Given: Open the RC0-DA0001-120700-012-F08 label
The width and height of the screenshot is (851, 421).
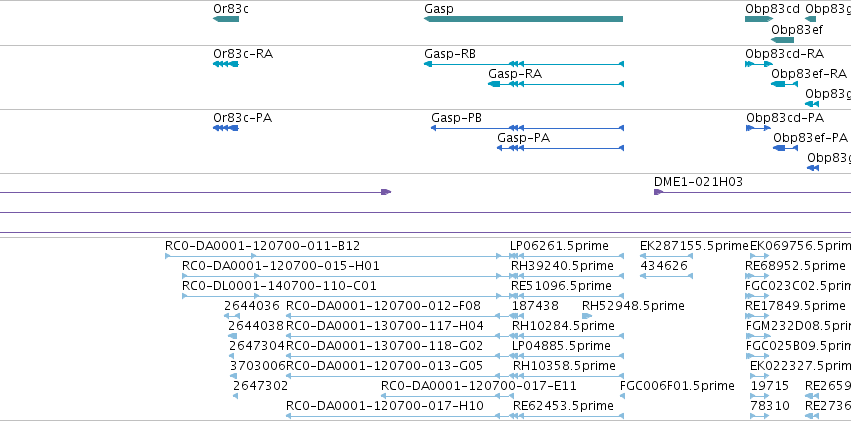Looking at the screenshot, I should click(383, 305).
